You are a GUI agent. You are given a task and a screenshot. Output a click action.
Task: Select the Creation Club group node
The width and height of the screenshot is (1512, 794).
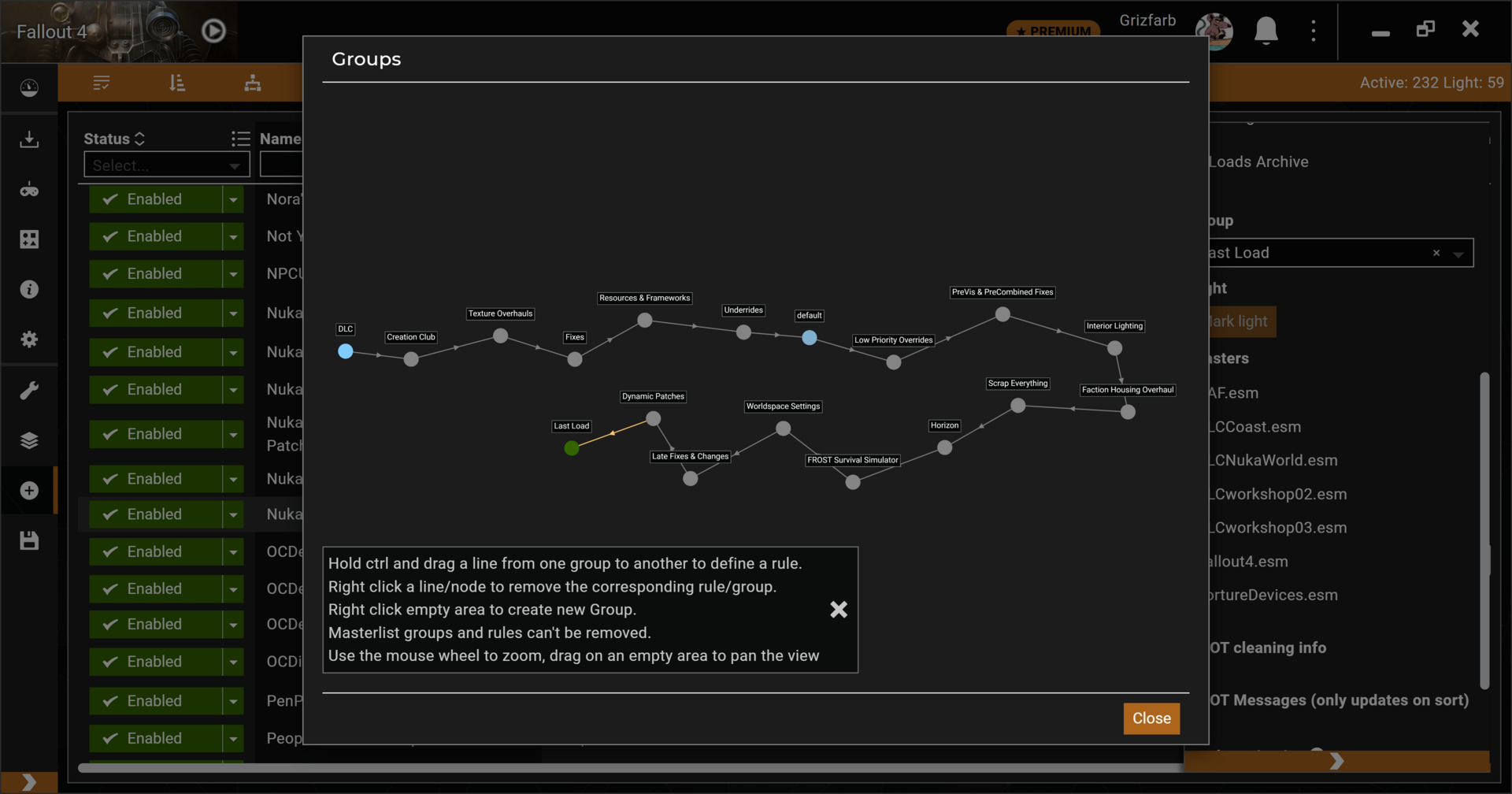(411, 359)
